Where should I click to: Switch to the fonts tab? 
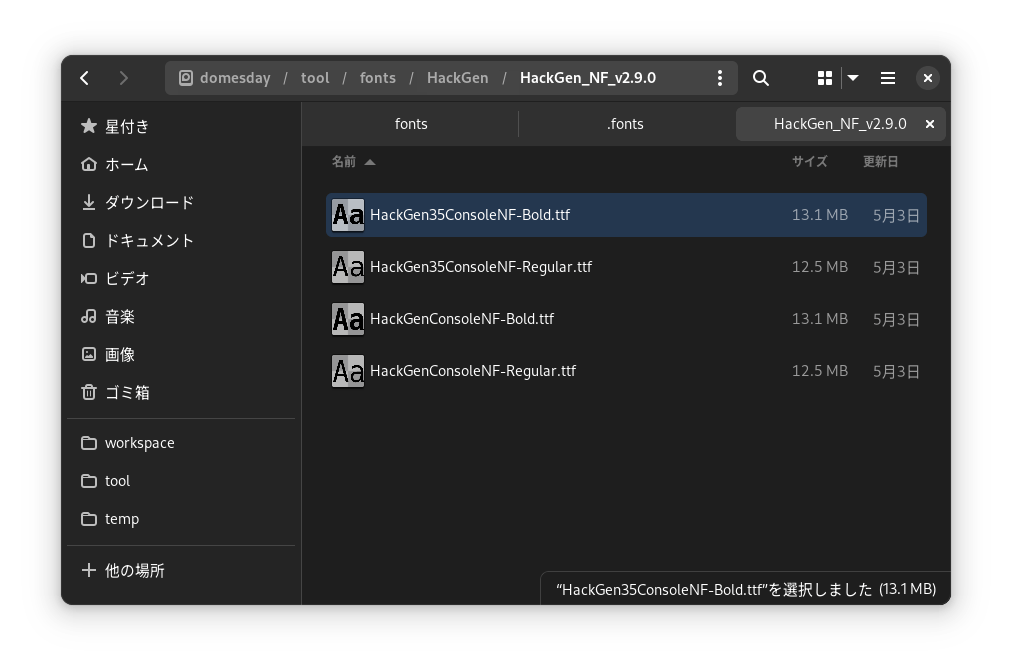click(x=411, y=124)
